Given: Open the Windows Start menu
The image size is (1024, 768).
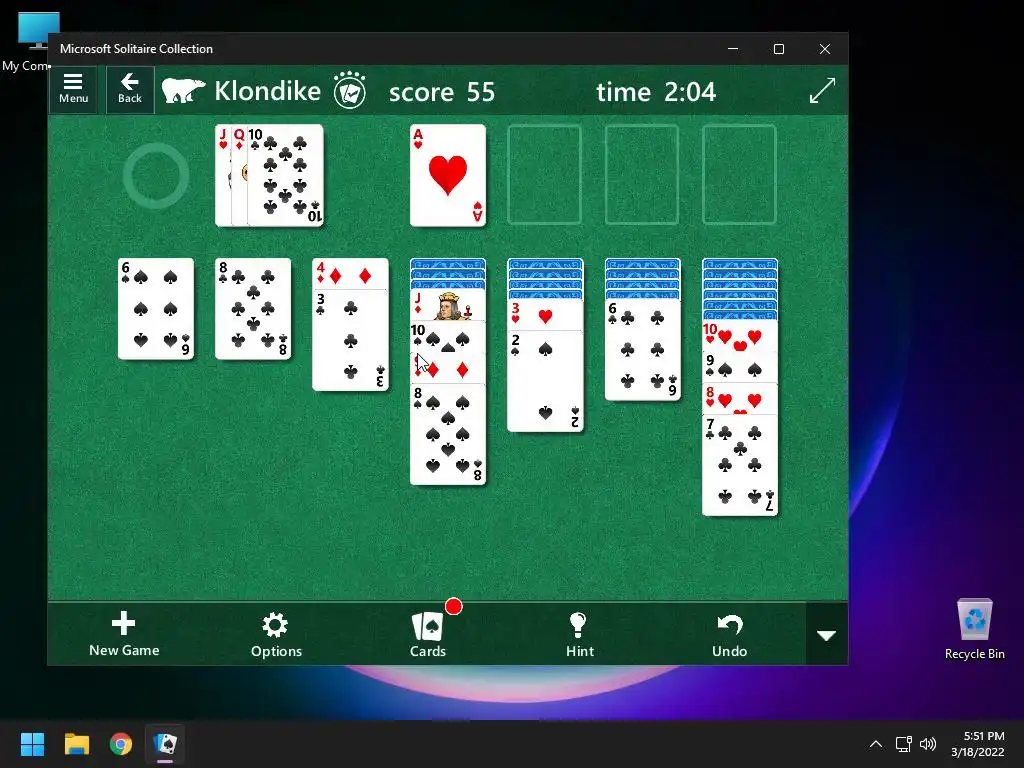Looking at the screenshot, I should point(32,744).
